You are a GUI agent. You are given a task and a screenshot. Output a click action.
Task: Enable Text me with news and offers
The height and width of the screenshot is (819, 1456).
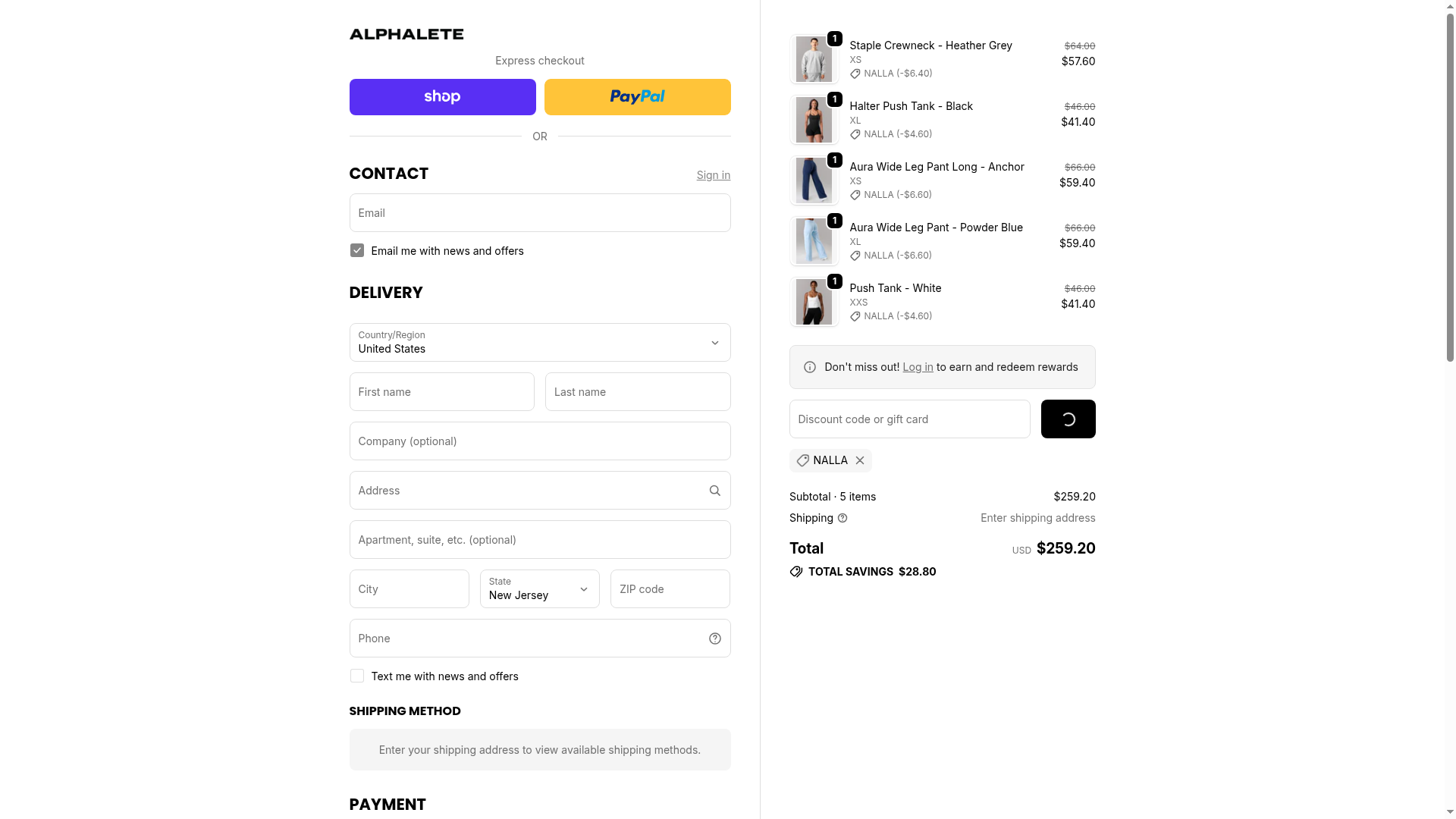(357, 676)
